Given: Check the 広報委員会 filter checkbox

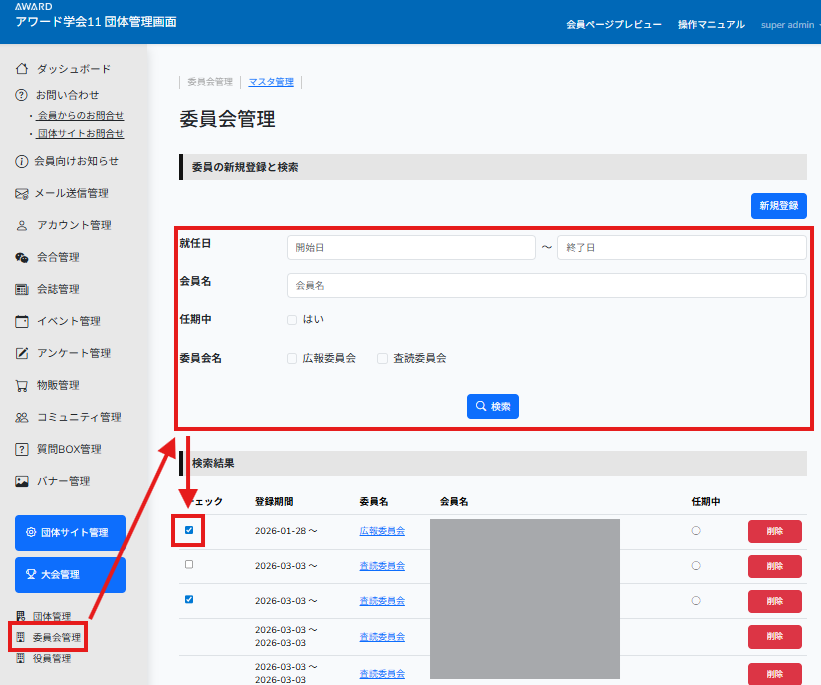Looking at the screenshot, I should tap(292, 358).
